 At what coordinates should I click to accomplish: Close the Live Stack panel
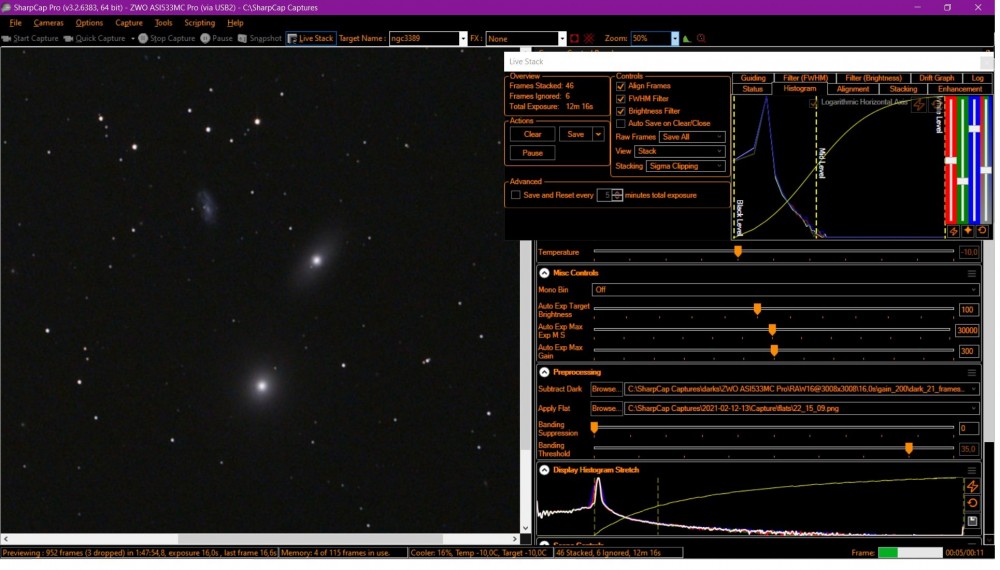987,62
